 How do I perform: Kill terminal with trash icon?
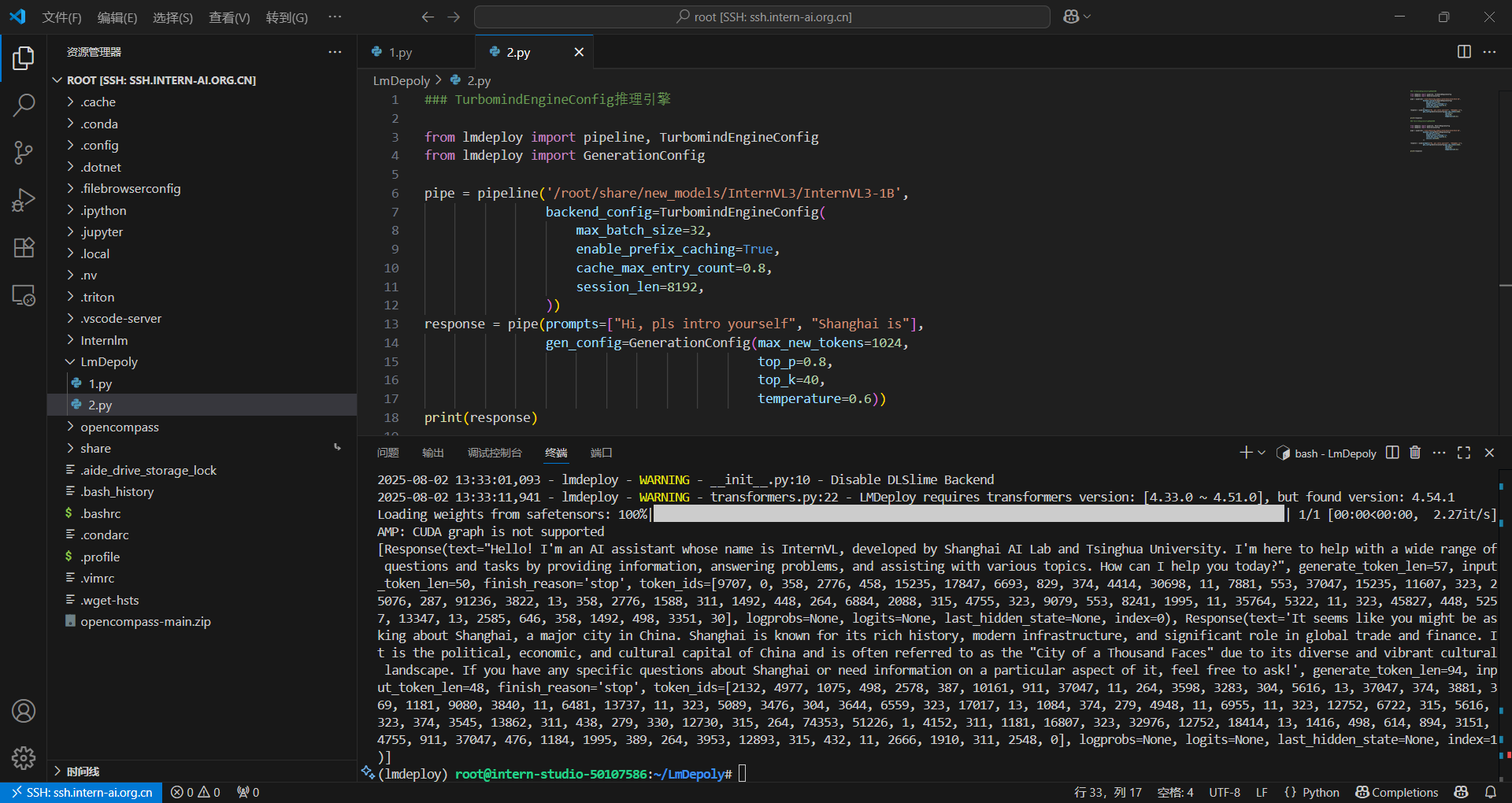click(x=1415, y=453)
